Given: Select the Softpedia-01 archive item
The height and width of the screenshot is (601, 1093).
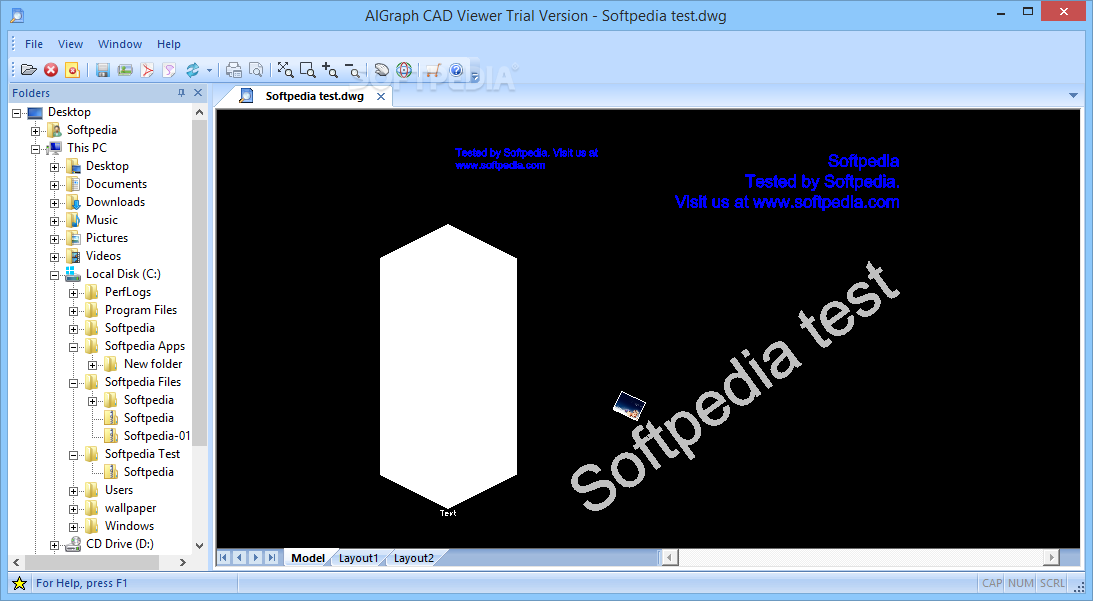Looking at the screenshot, I should point(157,436).
